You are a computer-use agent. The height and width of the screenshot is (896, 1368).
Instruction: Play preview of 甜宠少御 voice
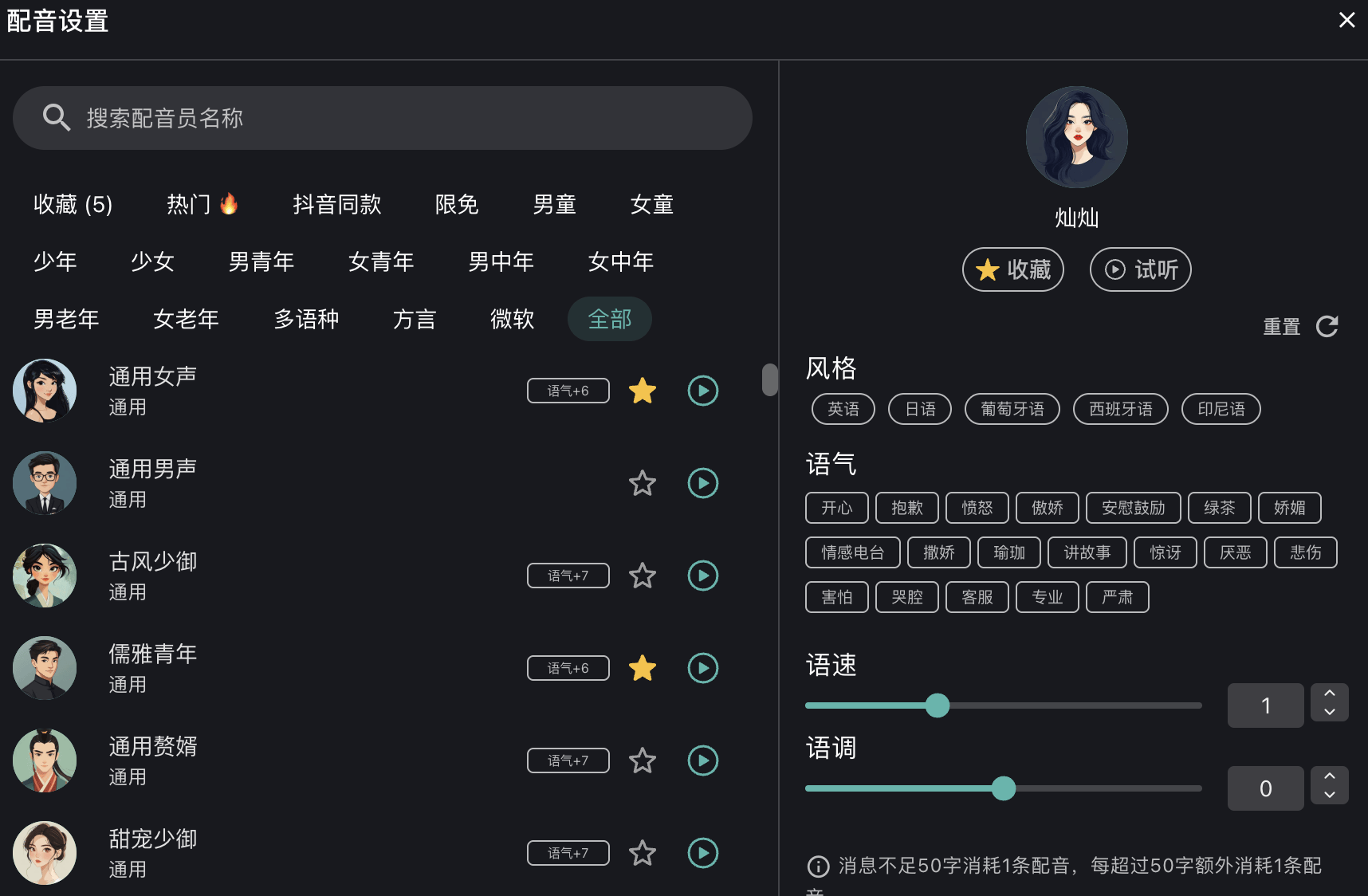tap(702, 853)
